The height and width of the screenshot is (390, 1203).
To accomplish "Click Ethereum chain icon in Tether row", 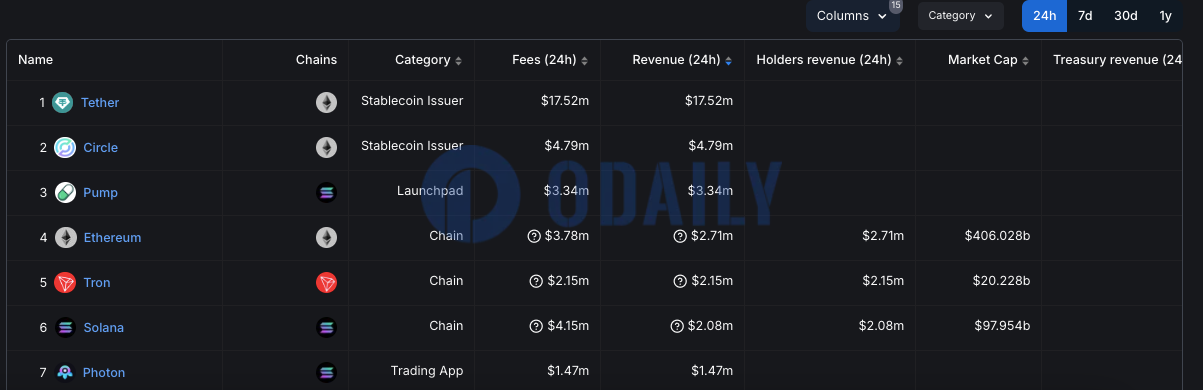I will coord(326,102).
